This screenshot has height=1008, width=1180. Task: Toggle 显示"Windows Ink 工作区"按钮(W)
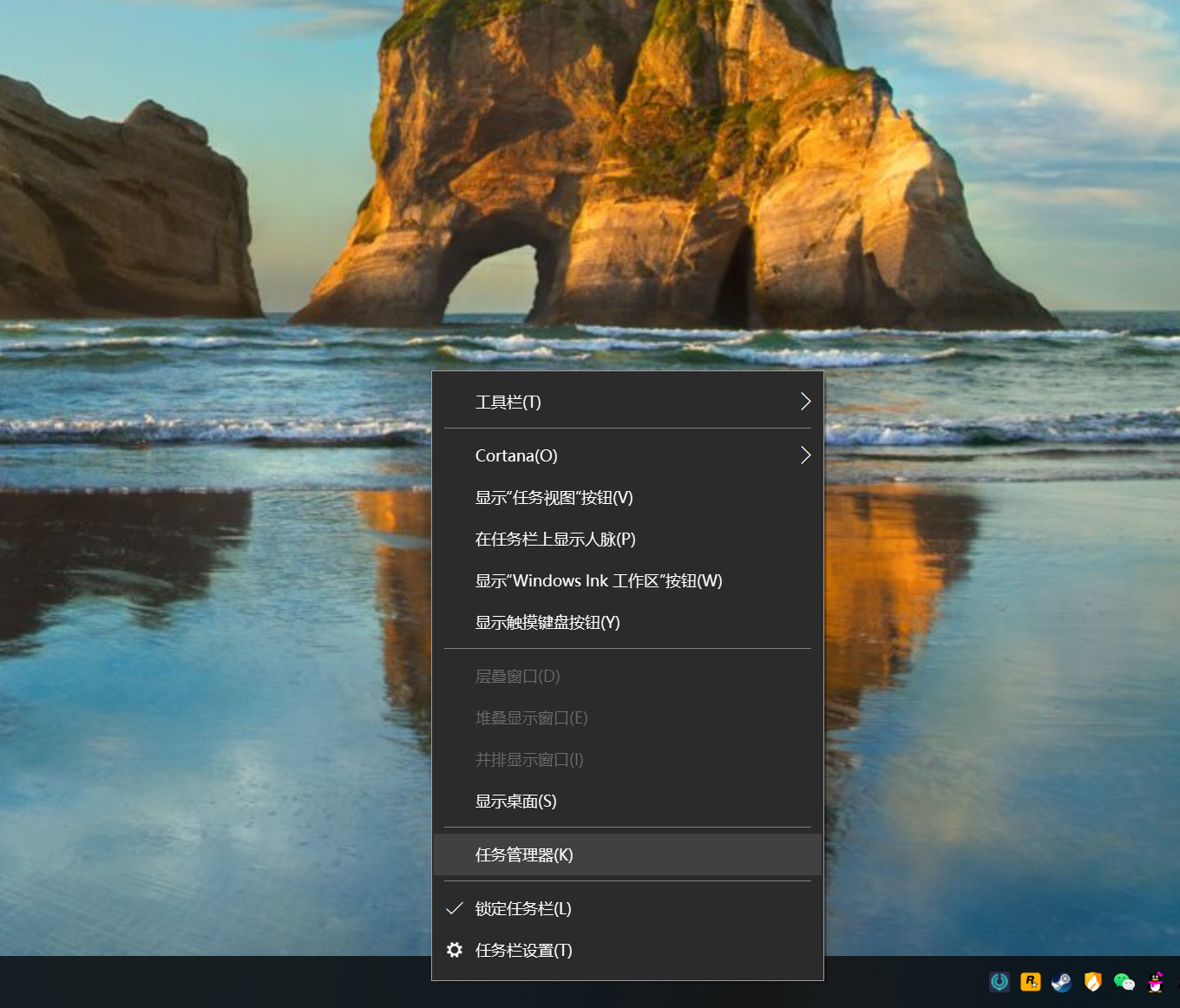627,580
